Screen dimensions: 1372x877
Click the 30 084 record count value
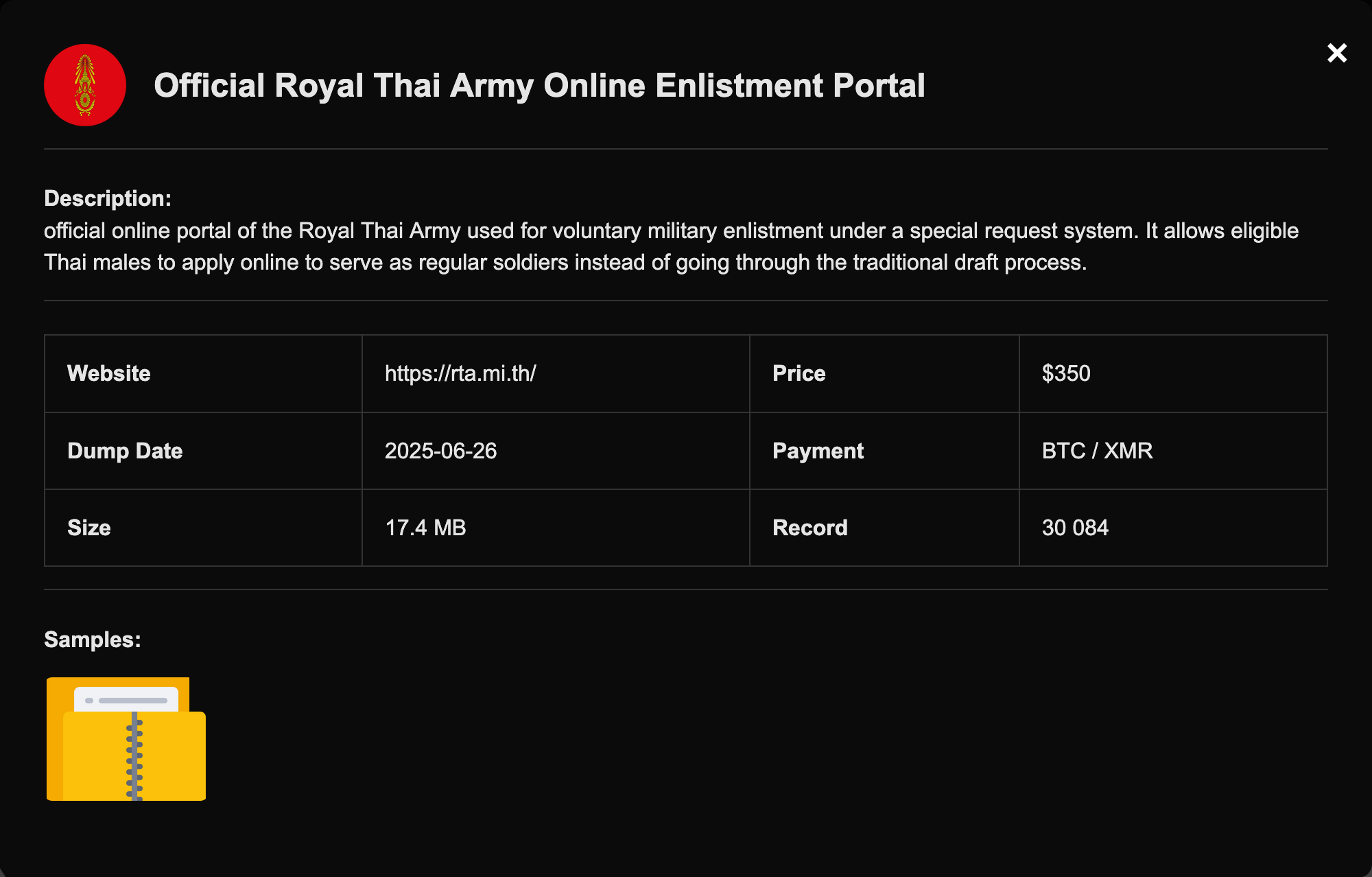(x=1075, y=528)
